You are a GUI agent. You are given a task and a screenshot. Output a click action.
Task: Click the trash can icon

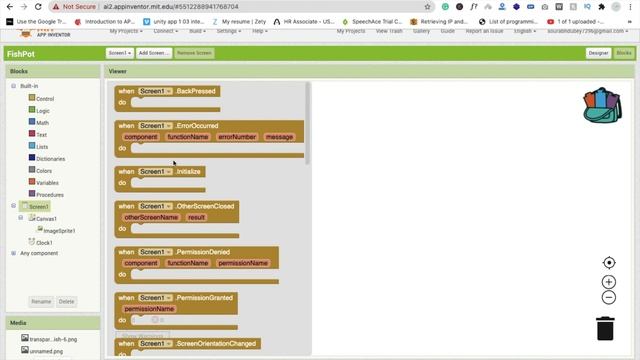pyautogui.click(x=605, y=328)
